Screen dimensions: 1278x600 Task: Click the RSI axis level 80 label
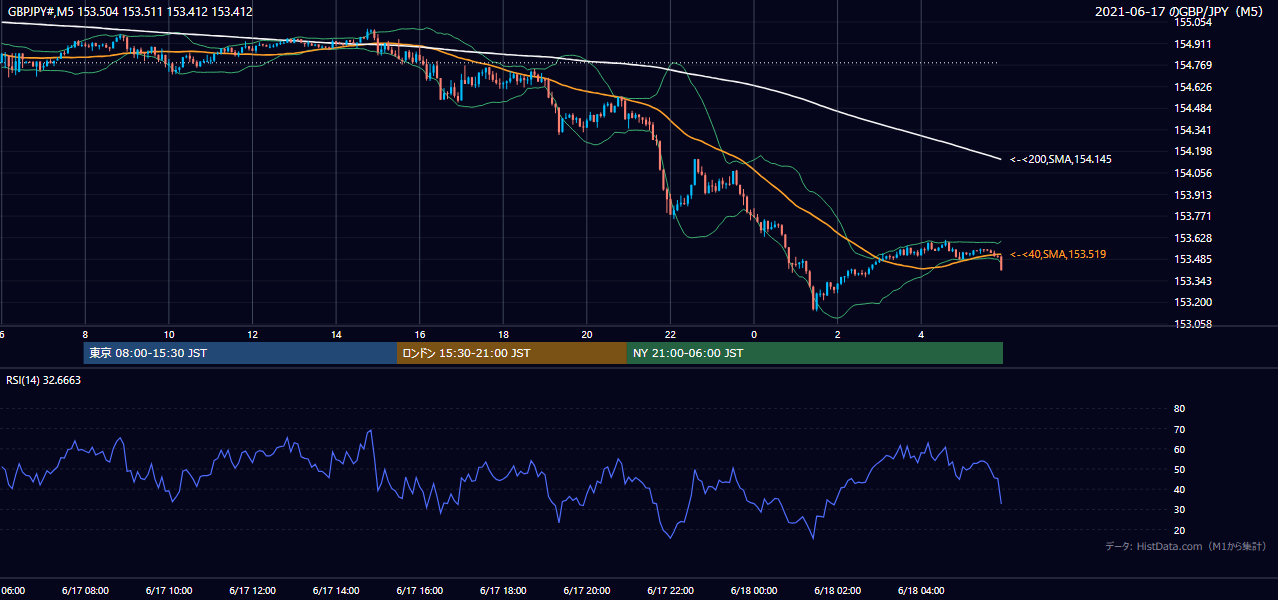[x=1179, y=409]
